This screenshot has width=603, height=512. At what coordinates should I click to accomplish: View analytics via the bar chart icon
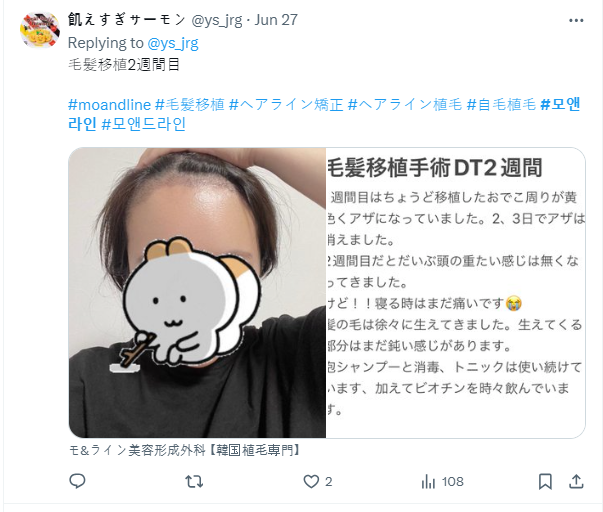tap(428, 482)
